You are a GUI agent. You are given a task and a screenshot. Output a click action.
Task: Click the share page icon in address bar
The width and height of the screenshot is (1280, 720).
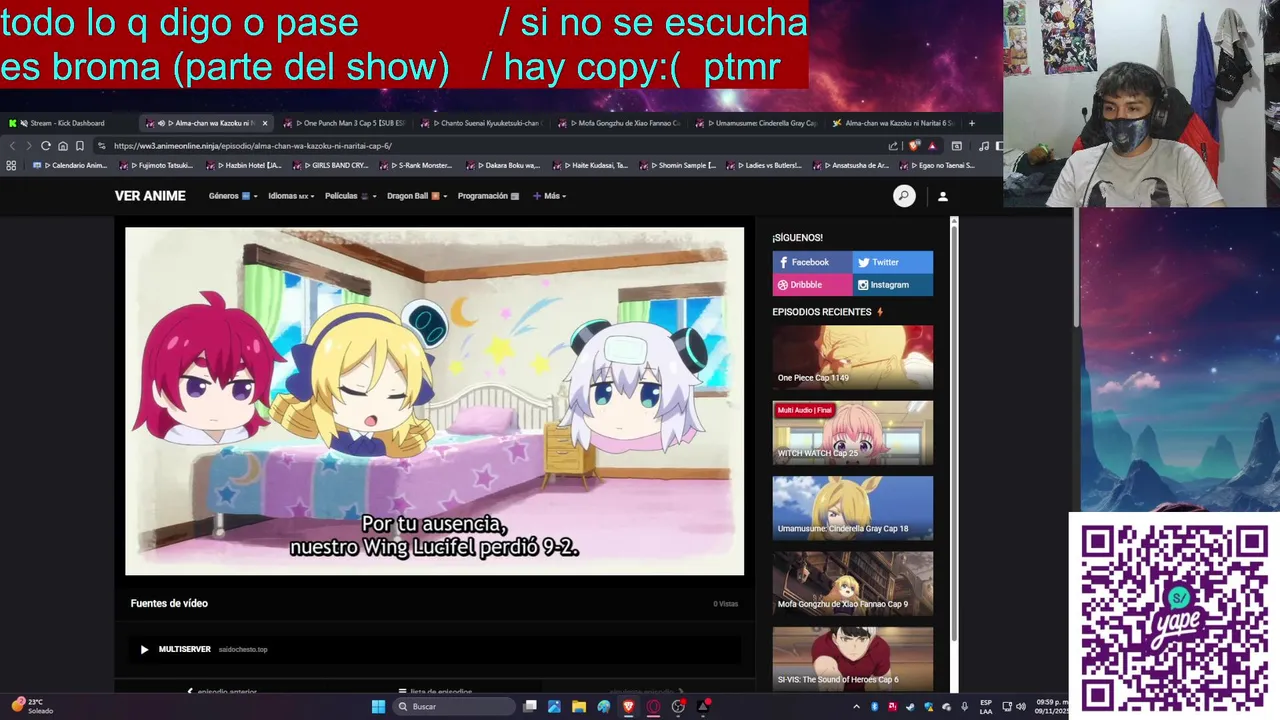(893, 146)
